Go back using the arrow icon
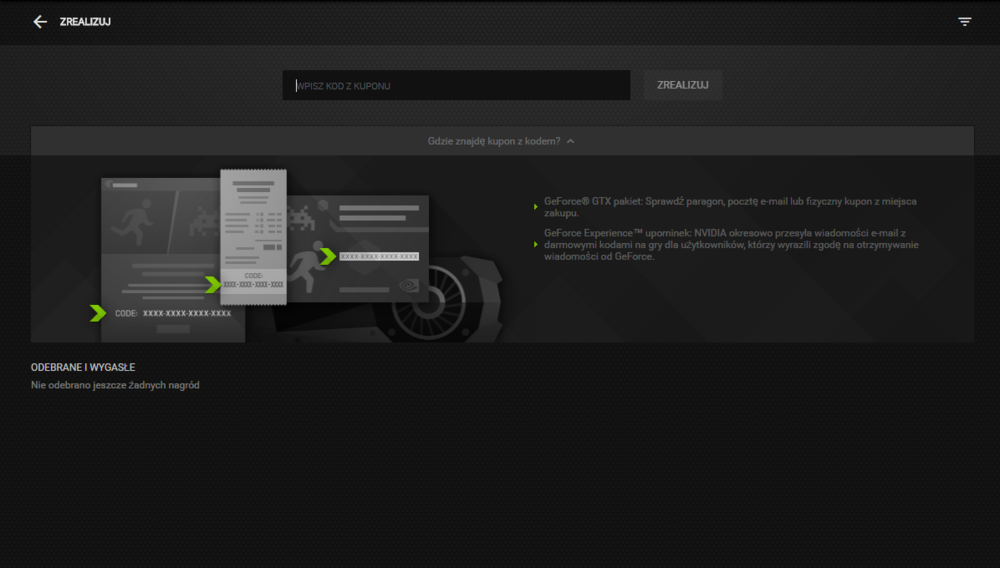The width and height of the screenshot is (1000, 568). [x=40, y=22]
